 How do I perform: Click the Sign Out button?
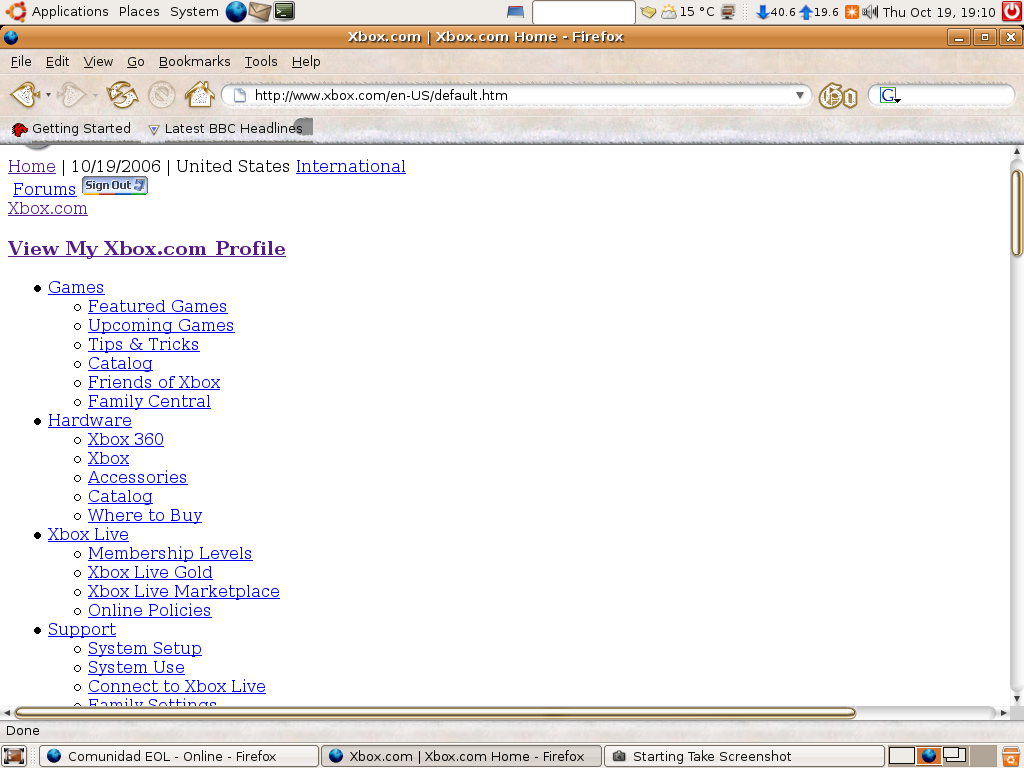click(x=115, y=185)
